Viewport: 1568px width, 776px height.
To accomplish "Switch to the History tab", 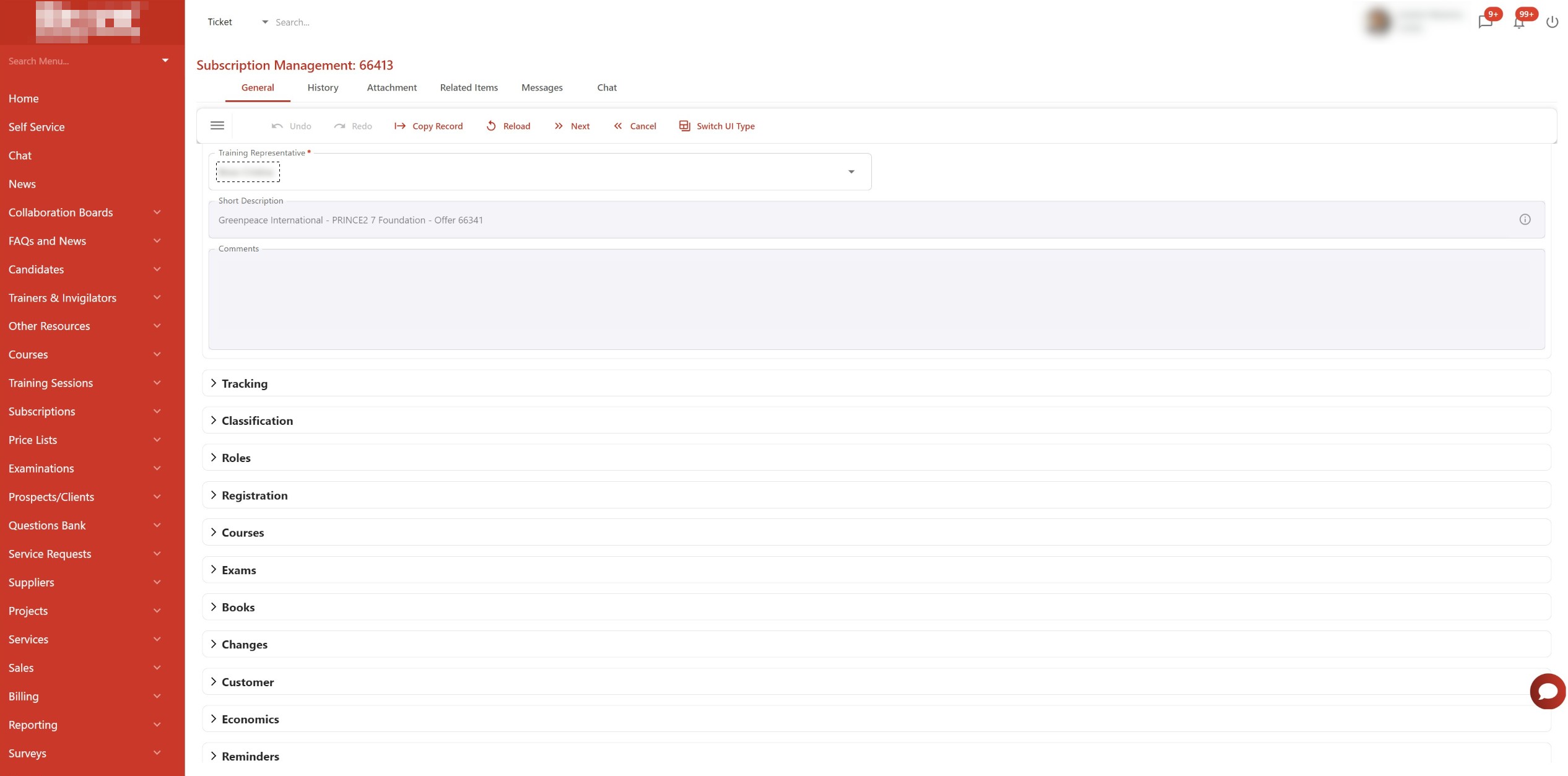I will click(323, 87).
